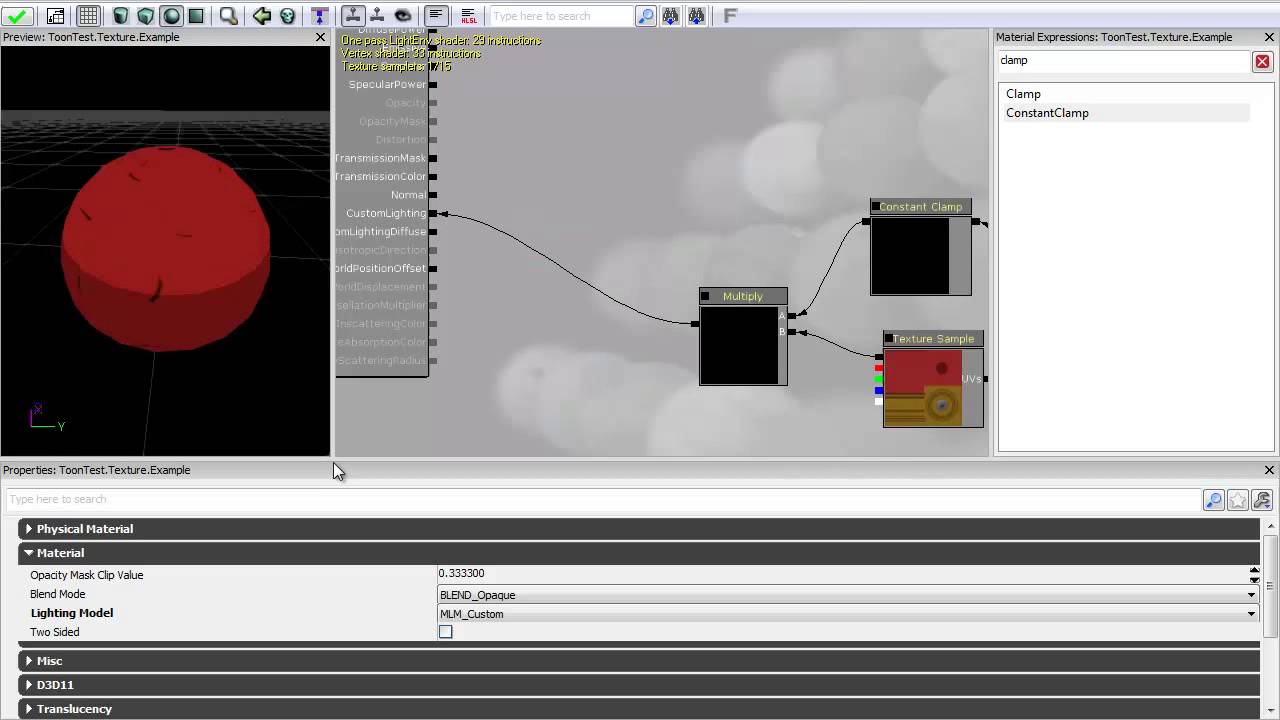Screen dimensions: 1280x720
Task: Click the browser icon next to checkmark
Action: click(56, 16)
